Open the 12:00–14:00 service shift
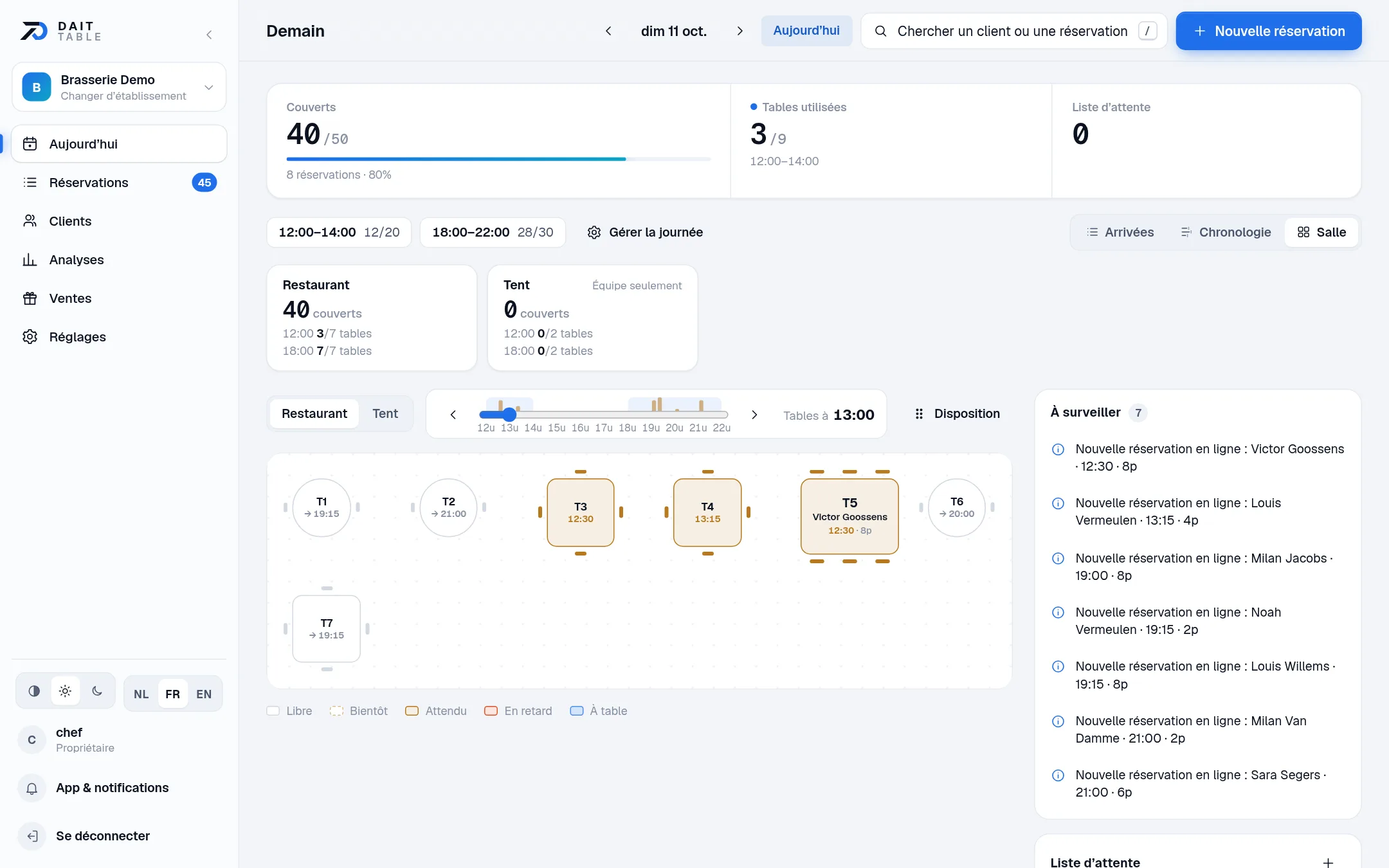The width and height of the screenshot is (1389, 868). [x=339, y=232]
